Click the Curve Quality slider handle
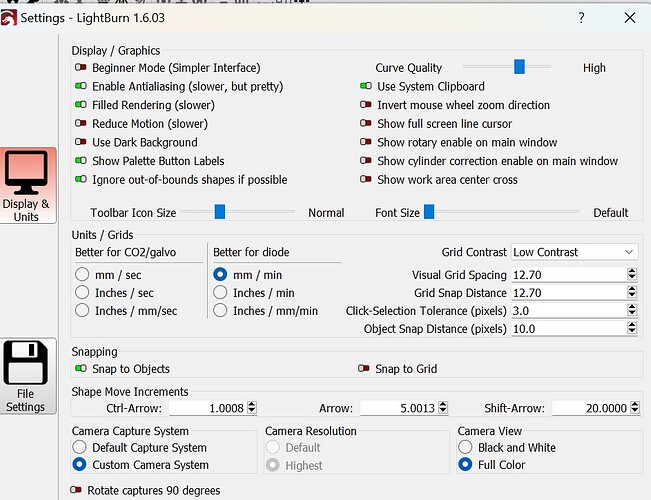 click(519, 66)
